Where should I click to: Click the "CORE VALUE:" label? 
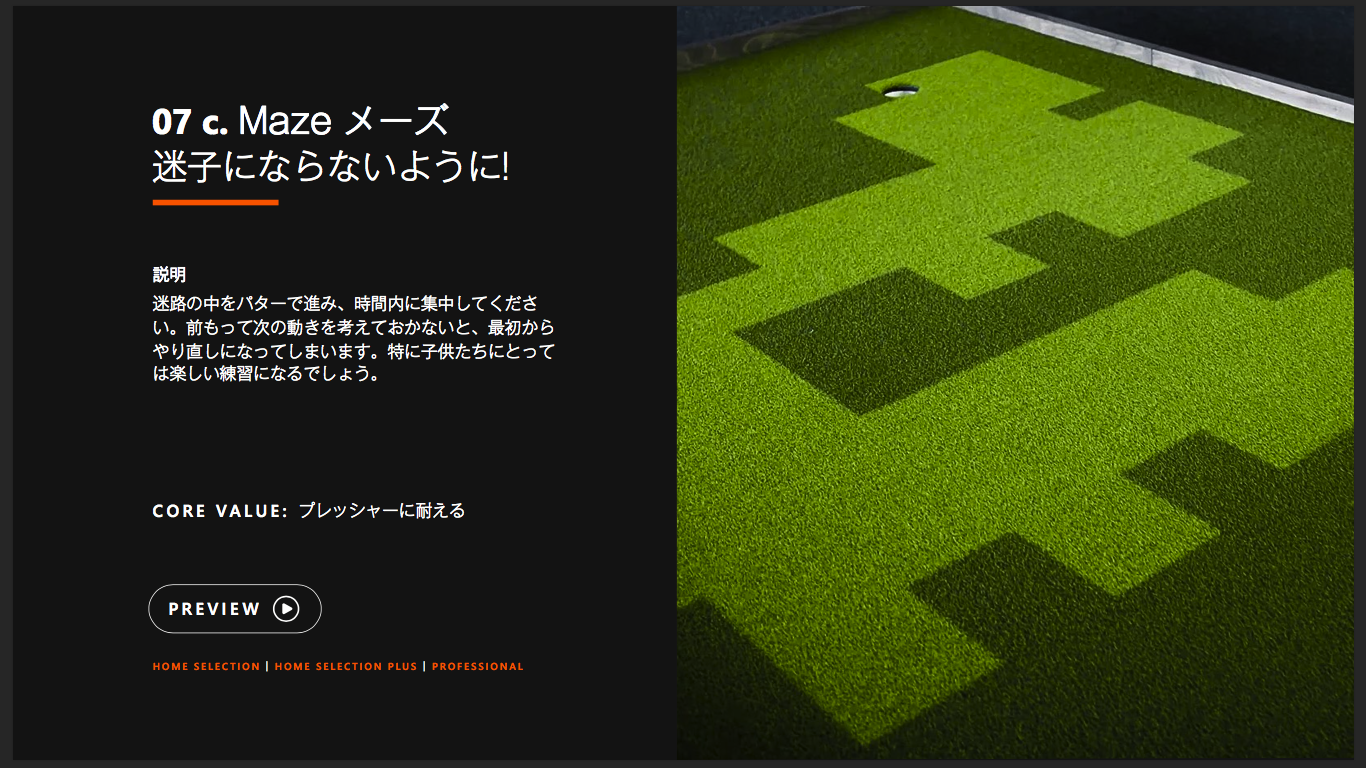pos(220,511)
